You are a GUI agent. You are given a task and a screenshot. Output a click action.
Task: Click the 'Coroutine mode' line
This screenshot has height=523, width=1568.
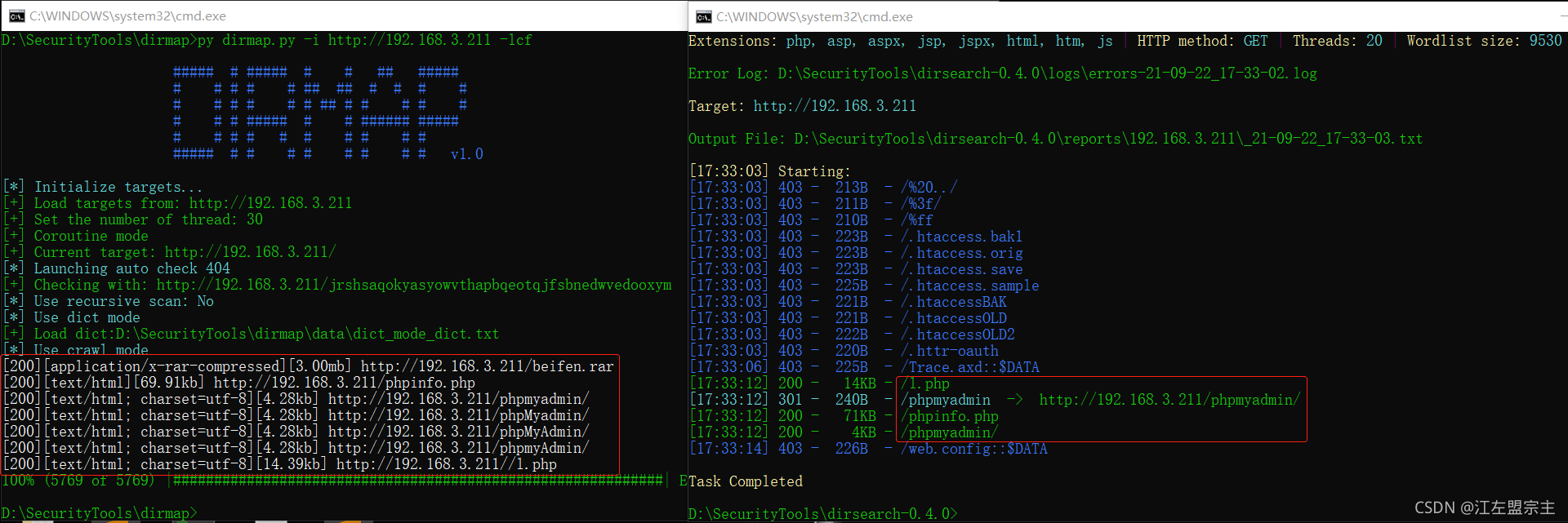pos(76,236)
